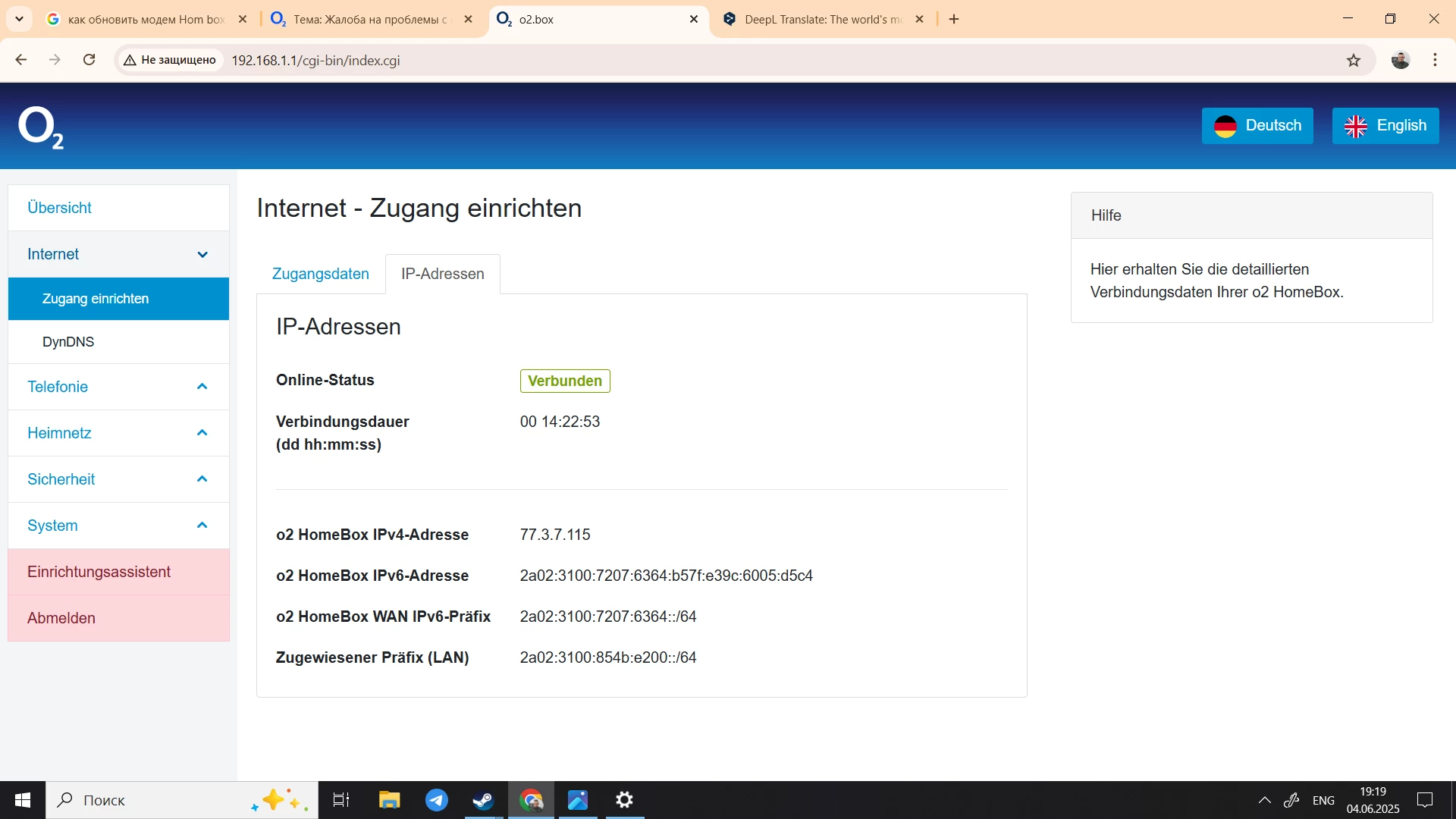Switch to the Zugangsdaten tab
Screen dimensions: 1456x819
[320, 274]
